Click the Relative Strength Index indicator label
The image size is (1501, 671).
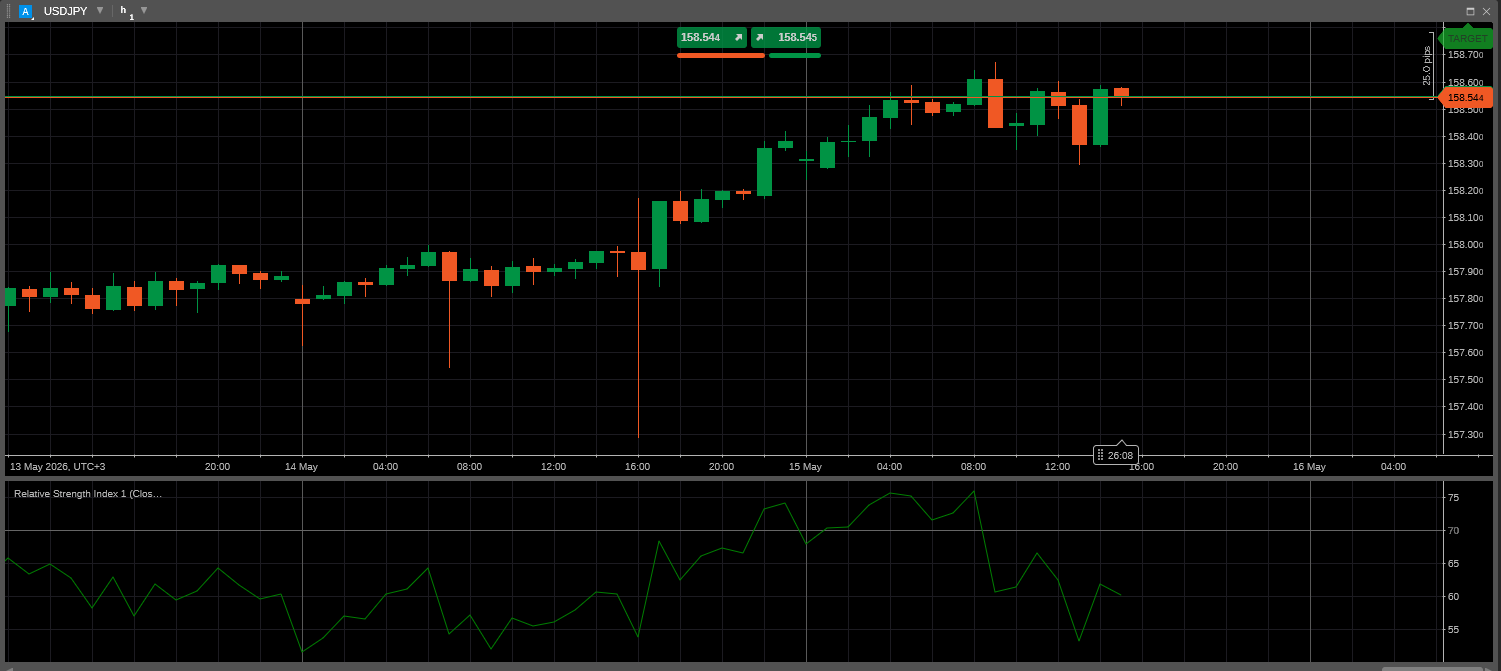(88, 493)
